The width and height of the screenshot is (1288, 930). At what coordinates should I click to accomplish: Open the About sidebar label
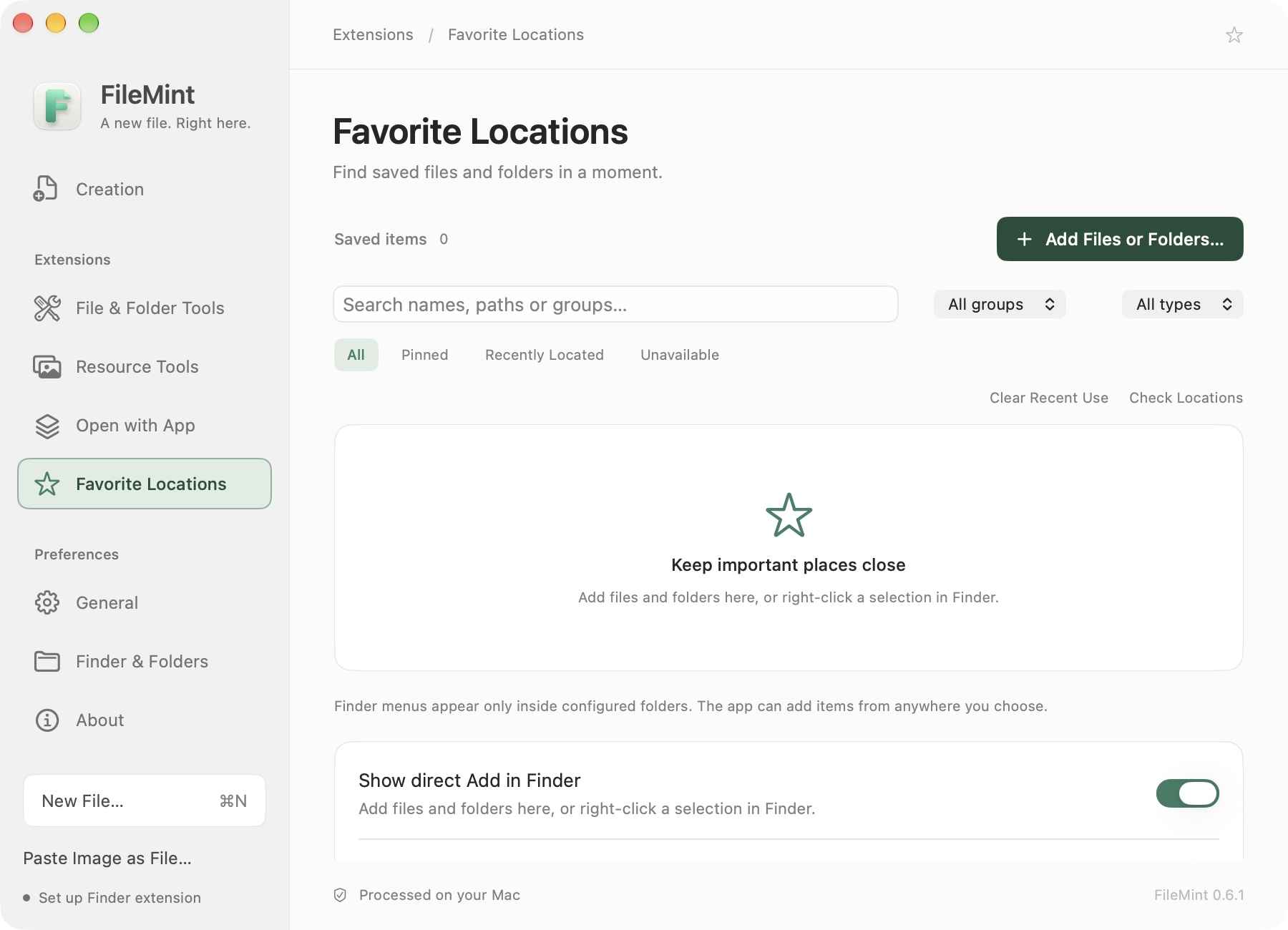coord(100,720)
